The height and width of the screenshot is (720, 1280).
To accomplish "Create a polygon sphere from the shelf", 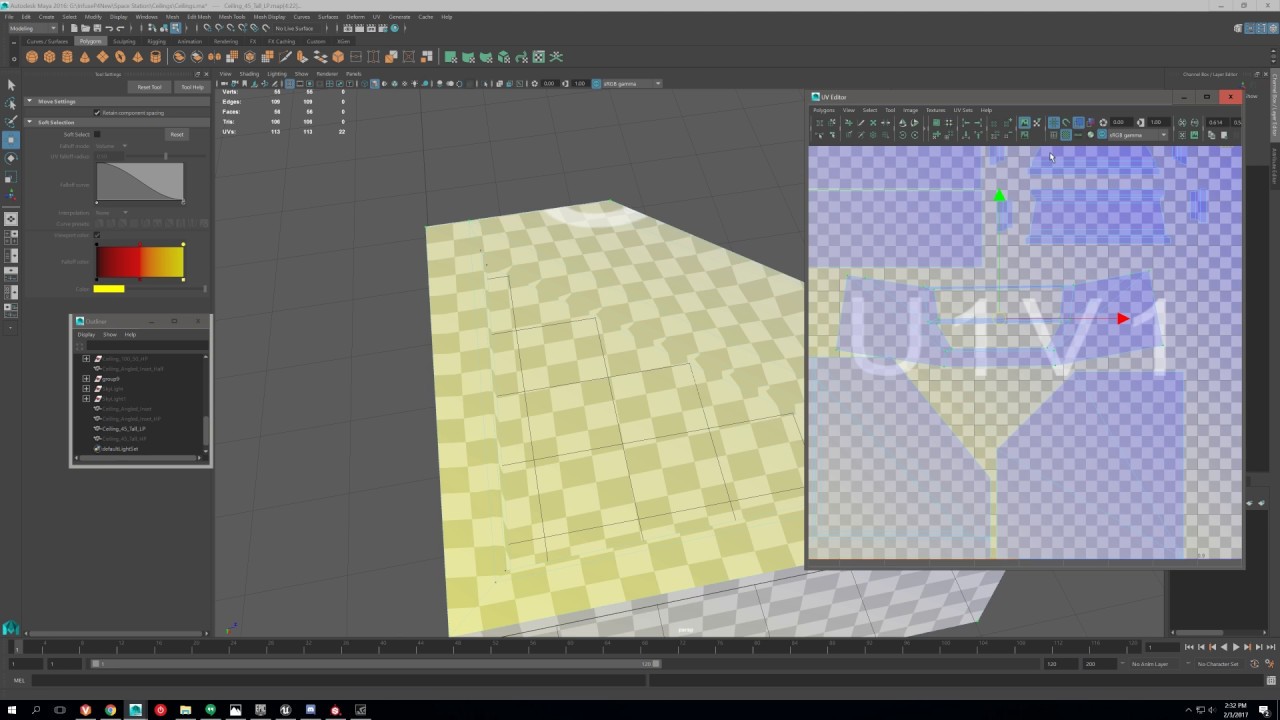I will click(32, 57).
